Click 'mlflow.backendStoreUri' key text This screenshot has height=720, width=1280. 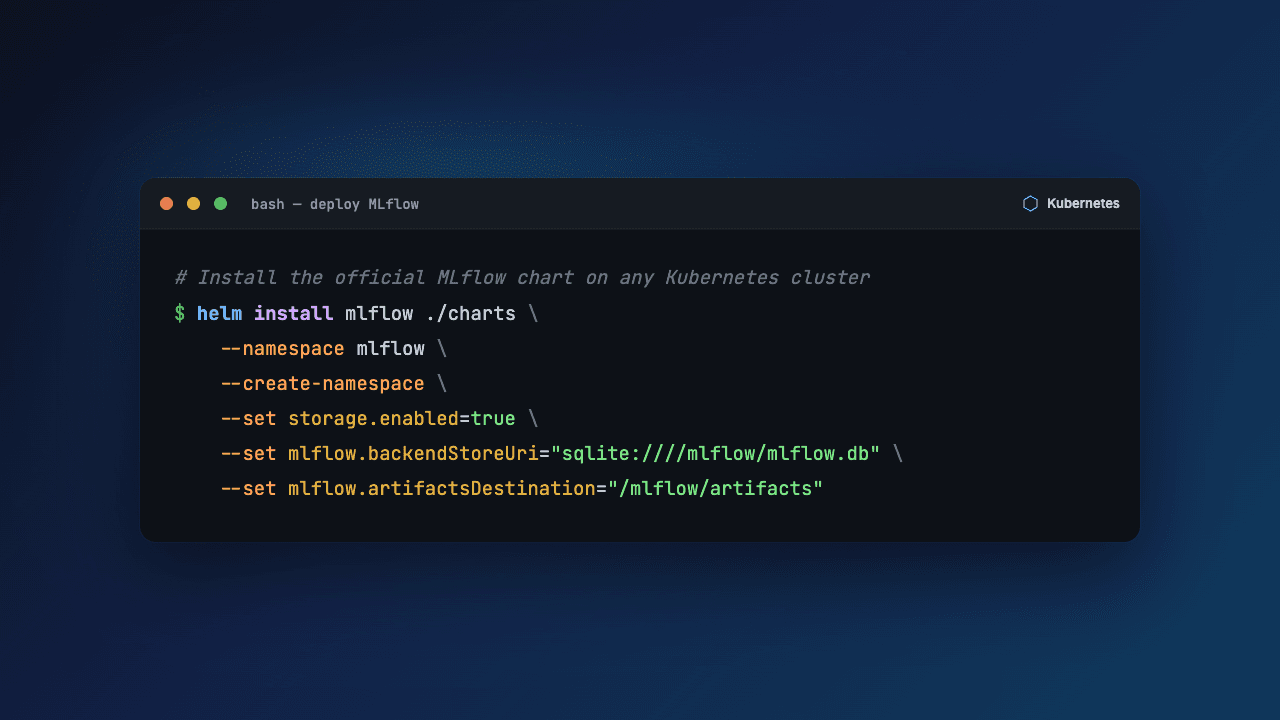coord(413,454)
